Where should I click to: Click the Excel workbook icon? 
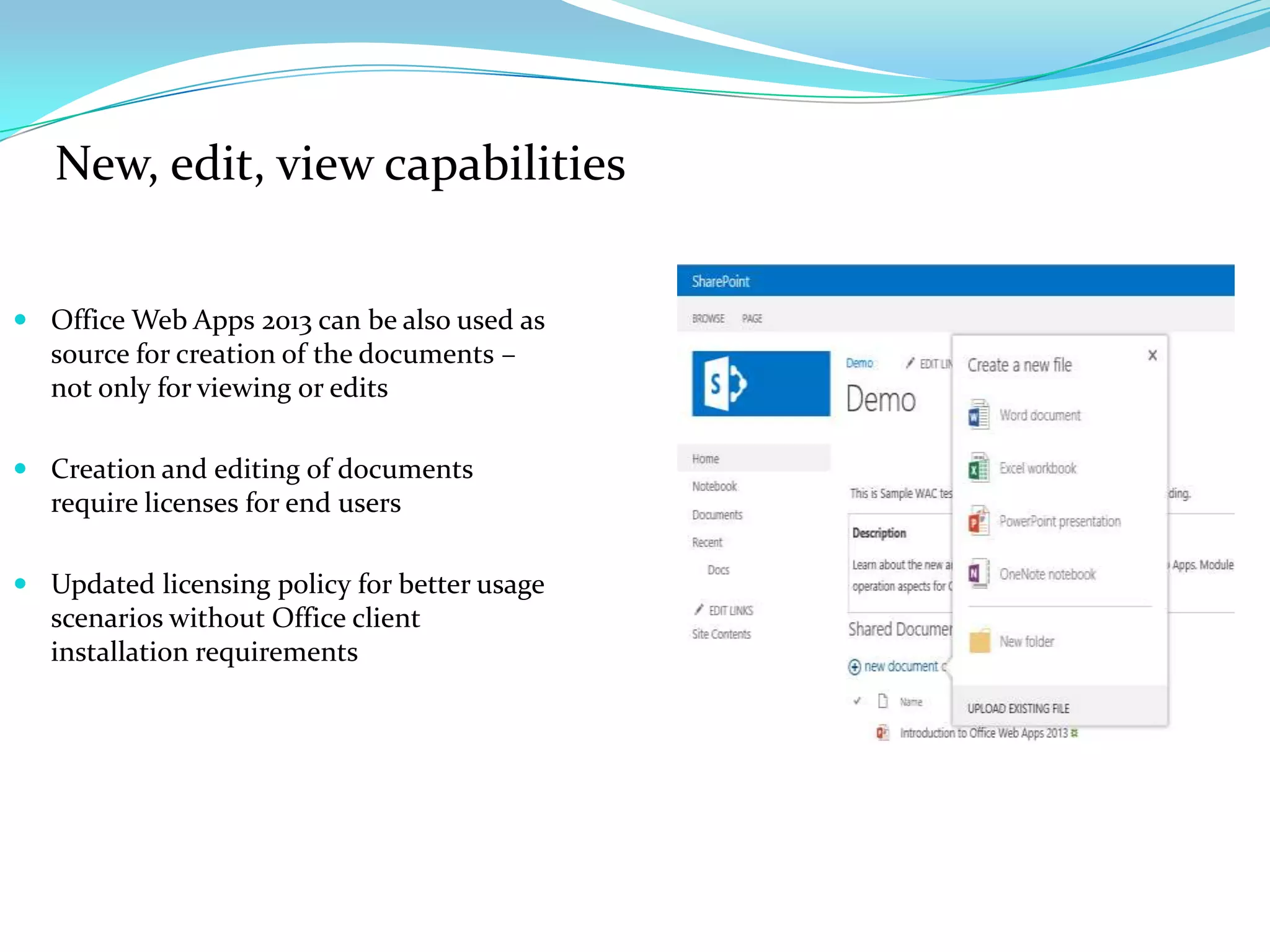(x=979, y=468)
